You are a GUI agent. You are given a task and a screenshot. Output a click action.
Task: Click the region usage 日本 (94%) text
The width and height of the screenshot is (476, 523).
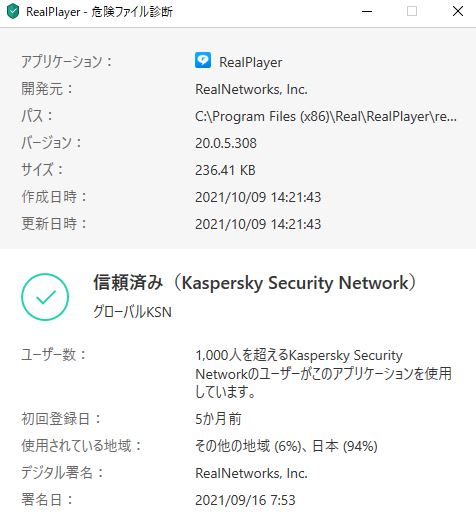pos(345,446)
